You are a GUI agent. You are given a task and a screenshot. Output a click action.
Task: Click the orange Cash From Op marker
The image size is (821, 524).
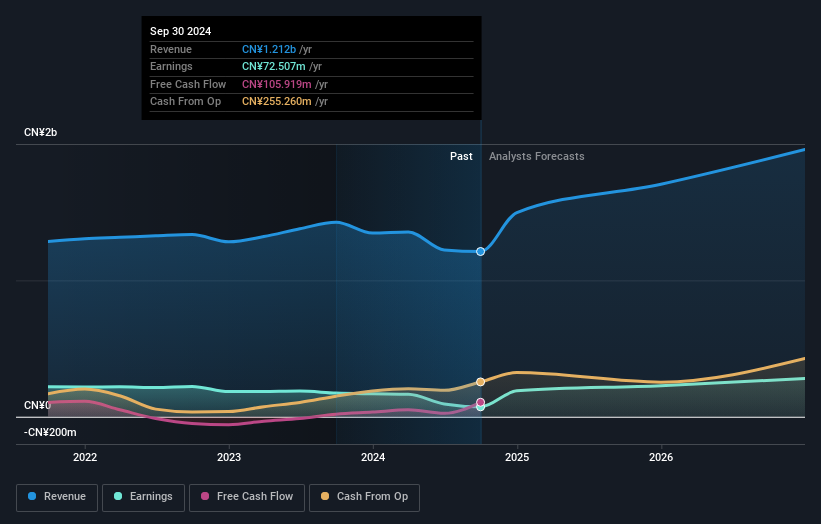pos(481,382)
